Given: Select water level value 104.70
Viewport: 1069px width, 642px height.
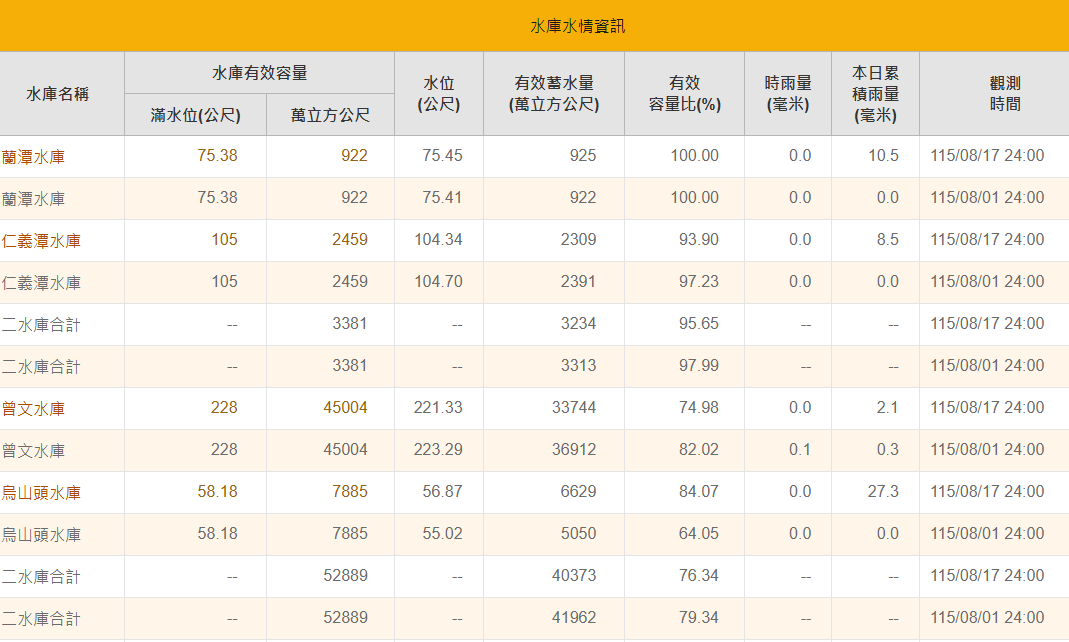Looking at the screenshot, I should click(x=438, y=281).
